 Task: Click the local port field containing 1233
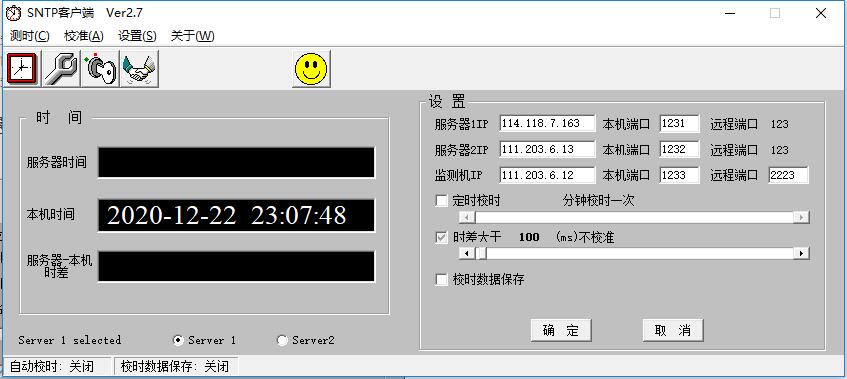pyautogui.click(x=679, y=175)
